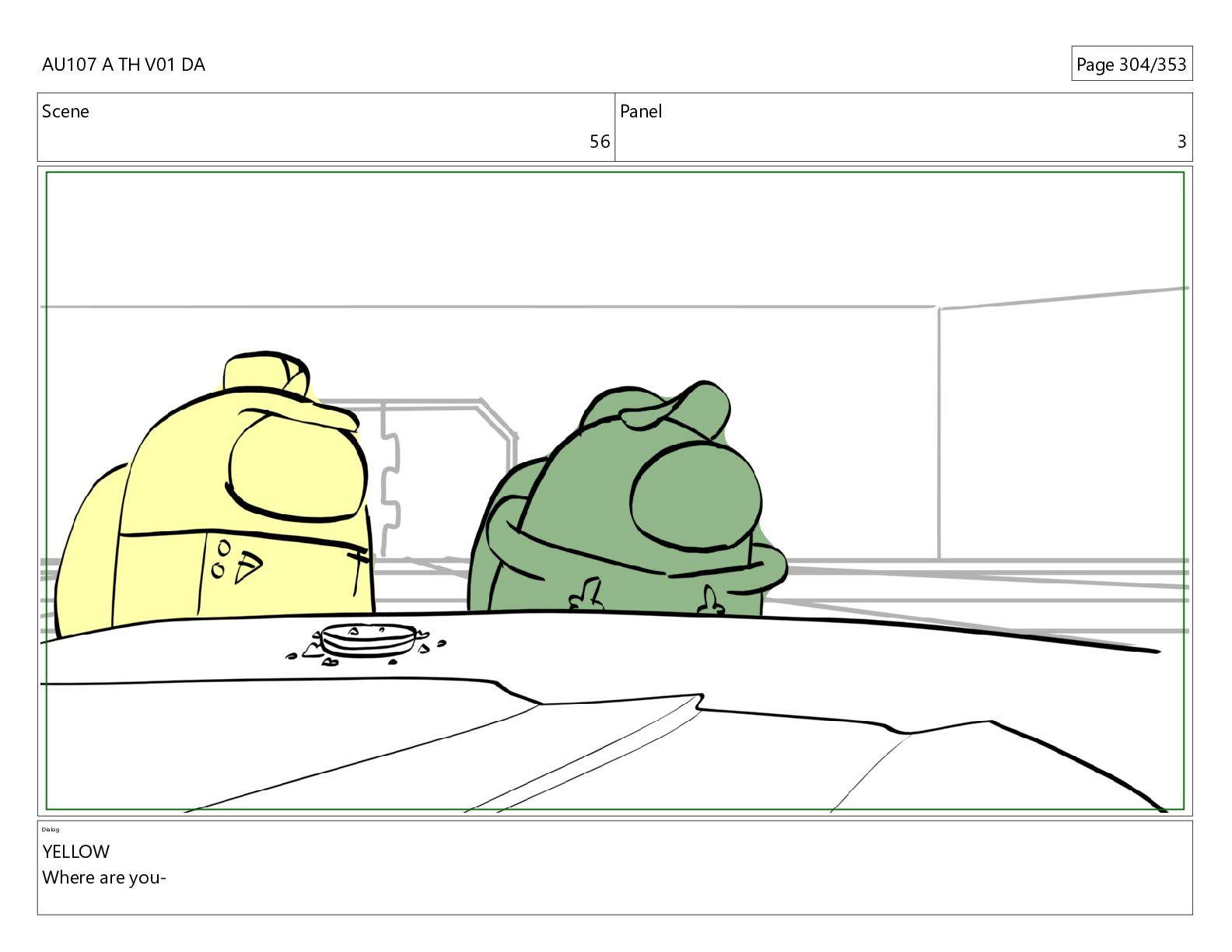Image resolution: width=1232 pixels, height=952 pixels.
Task: Click the dialog line 'Where are you-'
Action: tap(104, 877)
